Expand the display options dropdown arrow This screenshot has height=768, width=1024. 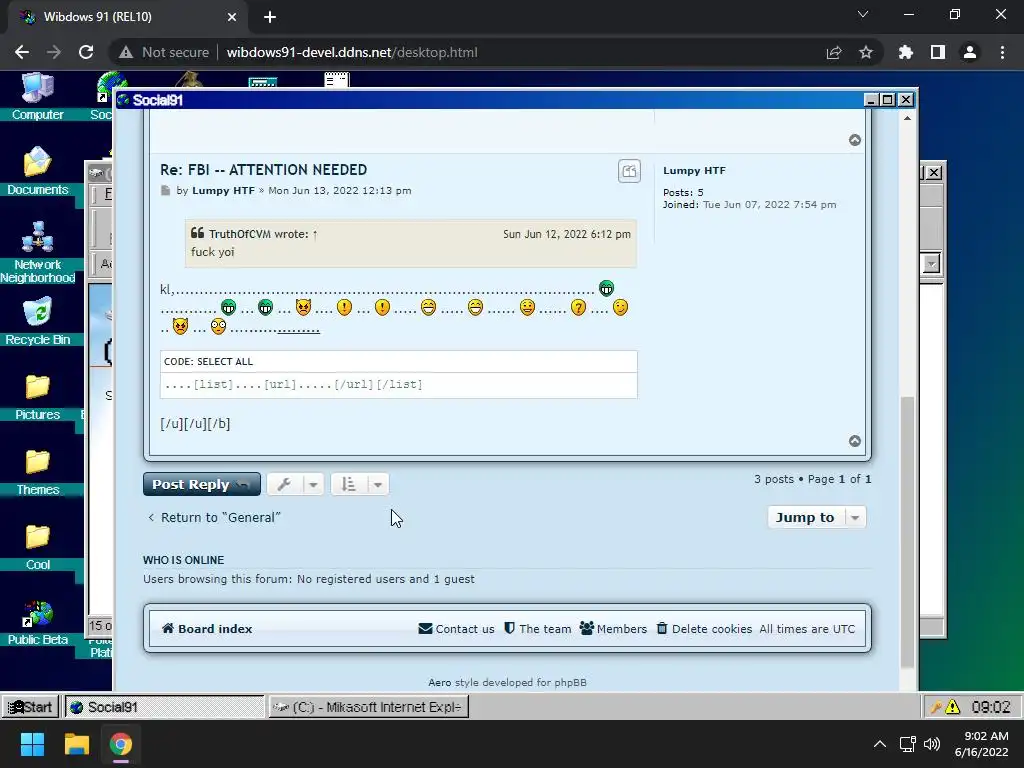377,484
